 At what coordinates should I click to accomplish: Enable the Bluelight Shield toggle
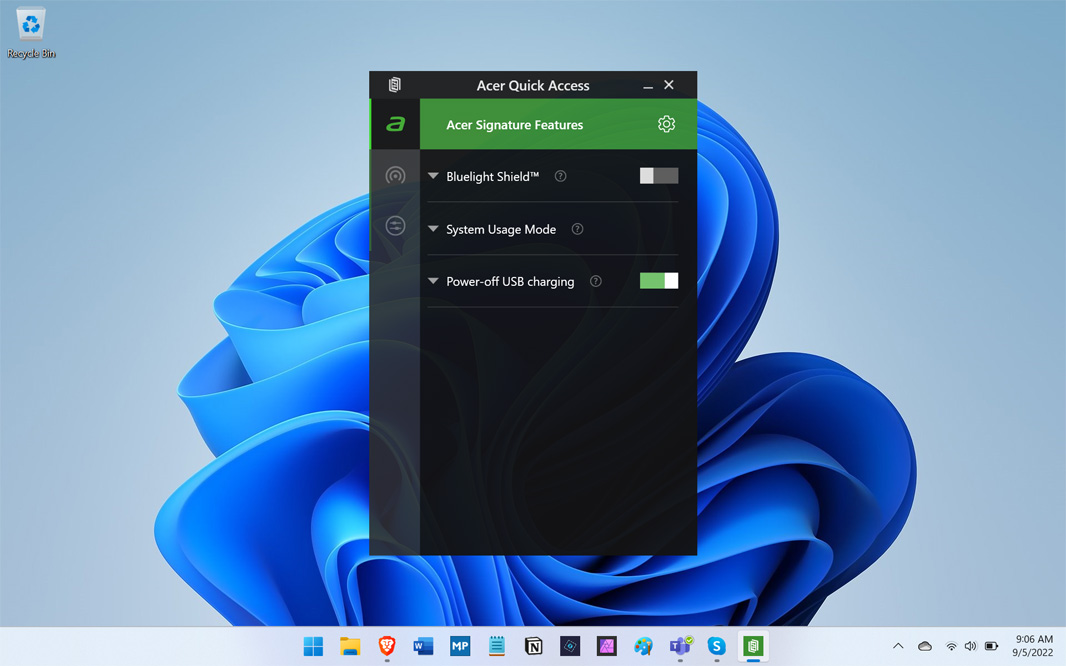click(x=658, y=176)
